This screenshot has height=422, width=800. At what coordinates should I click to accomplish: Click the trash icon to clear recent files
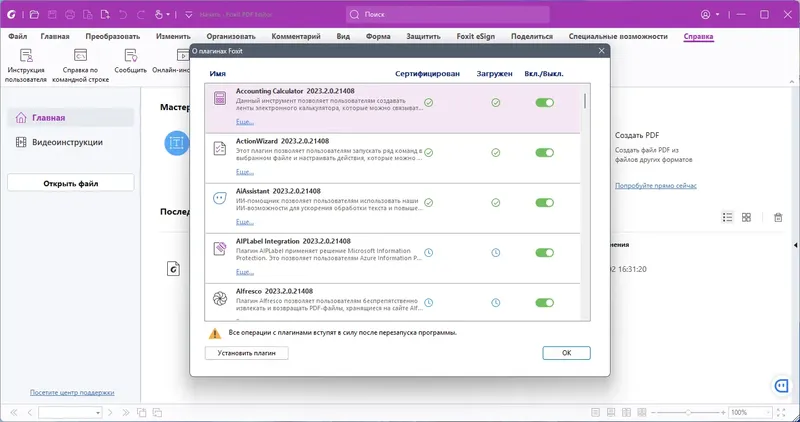pos(778,217)
